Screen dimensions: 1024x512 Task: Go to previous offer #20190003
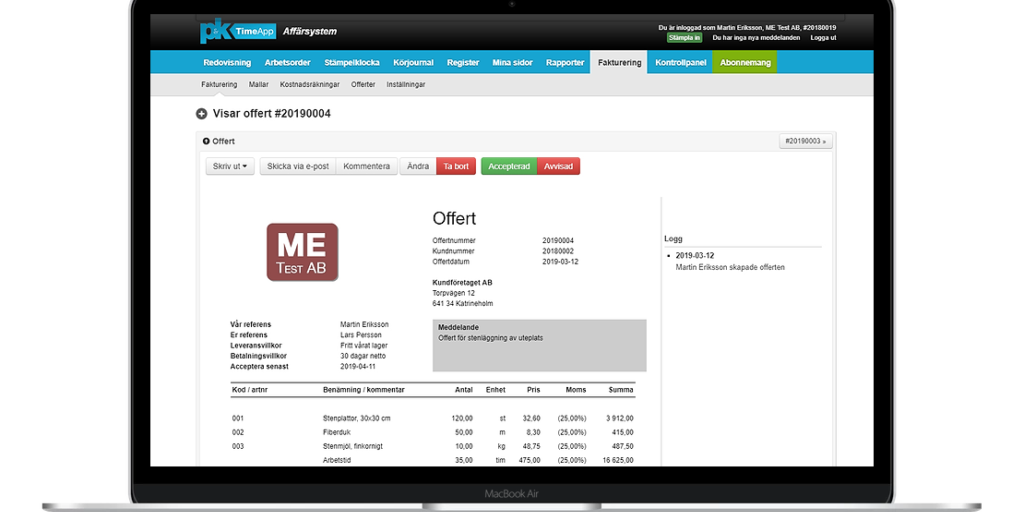coord(805,141)
